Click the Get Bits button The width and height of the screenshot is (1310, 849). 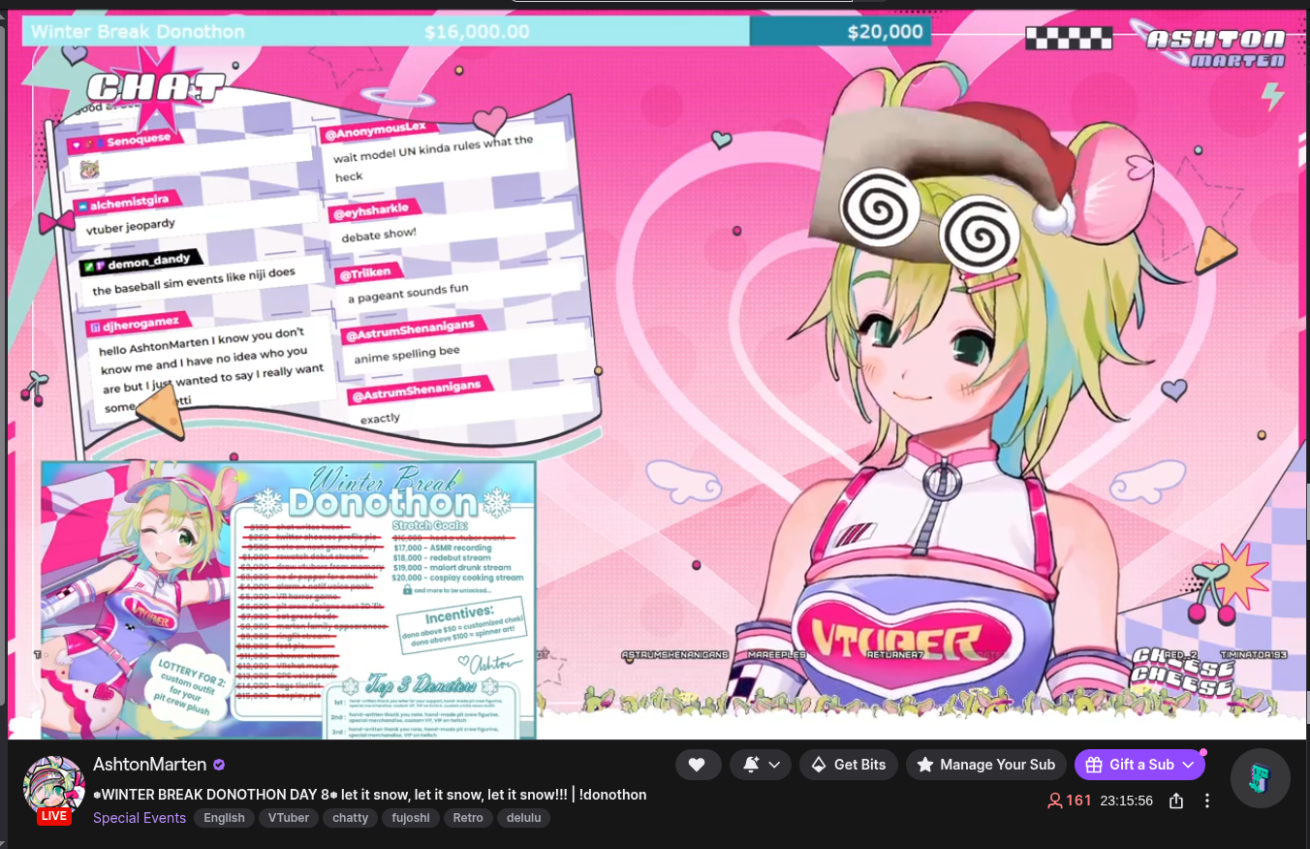[x=849, y=765]
